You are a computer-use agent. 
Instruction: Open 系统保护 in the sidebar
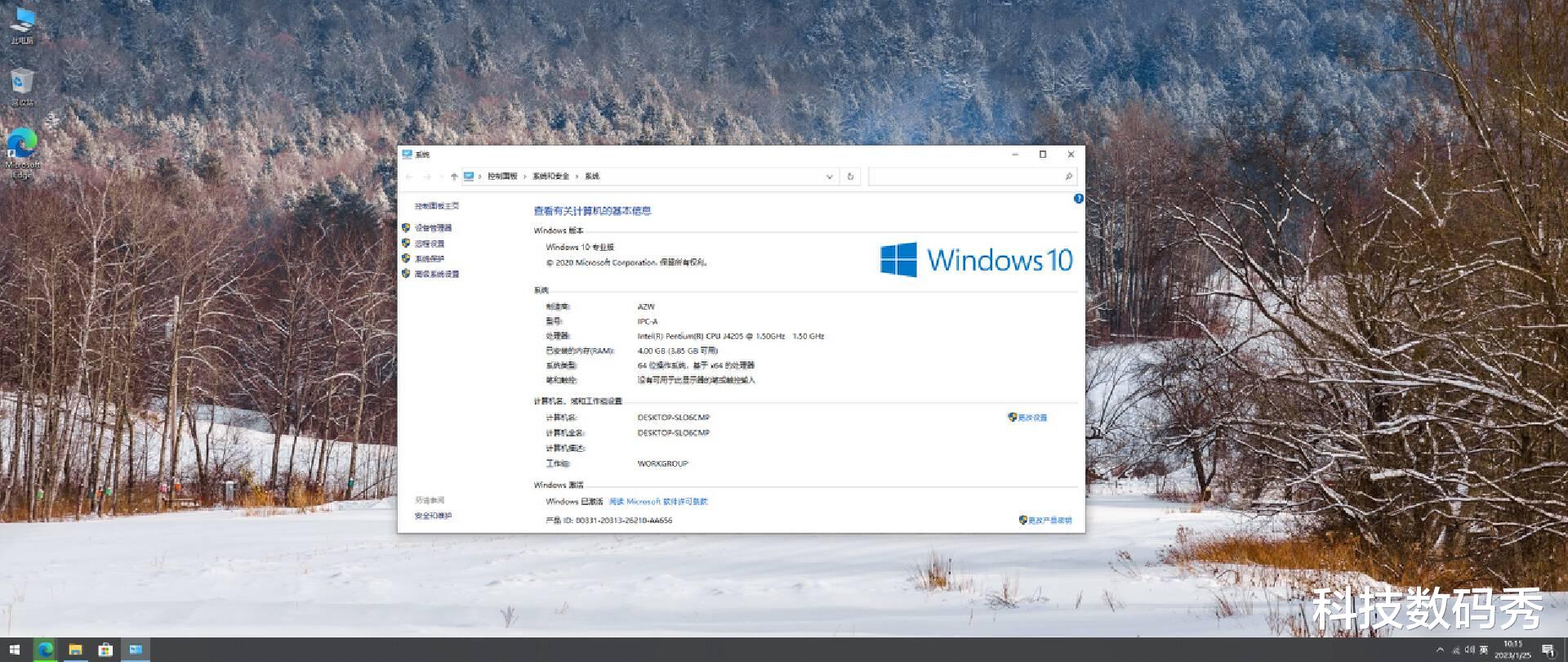pyautogui.click(x=430, y=259)
